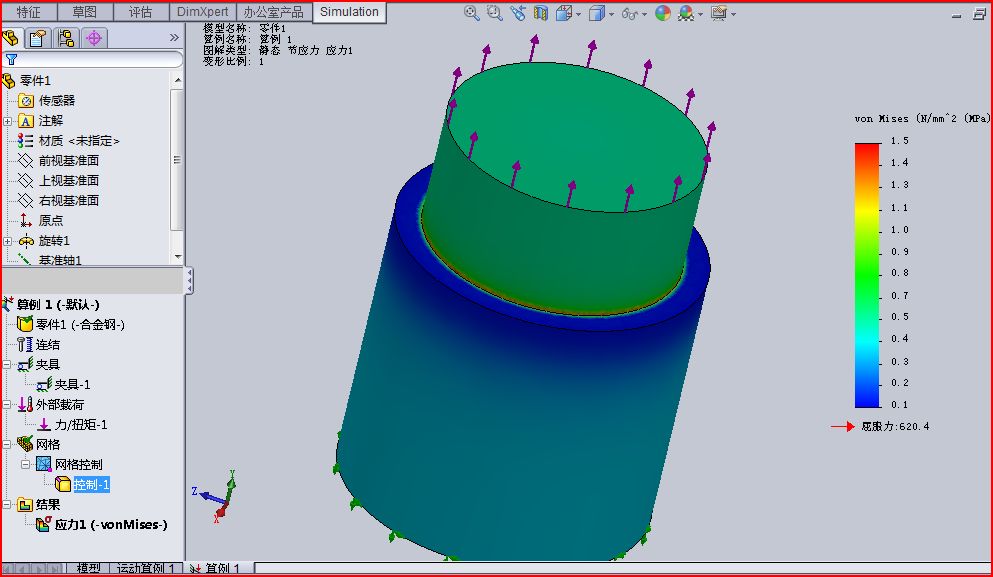Click the Edit Appearance color ball icon
Image resolution: width=993 pixels, height=577 pixels.
point(662,13)
